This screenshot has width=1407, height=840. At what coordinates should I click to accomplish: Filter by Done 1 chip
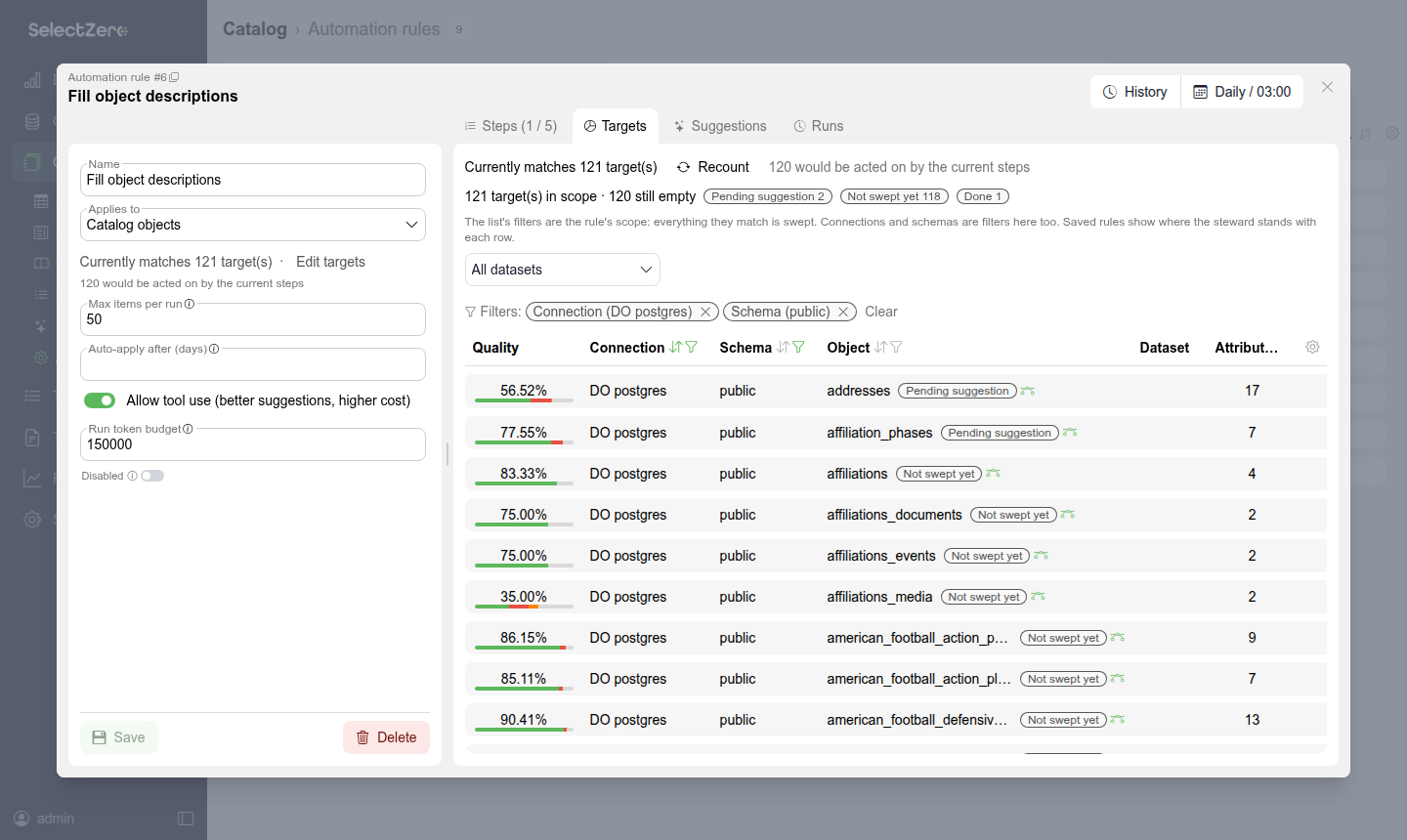[x=983, y=196]
